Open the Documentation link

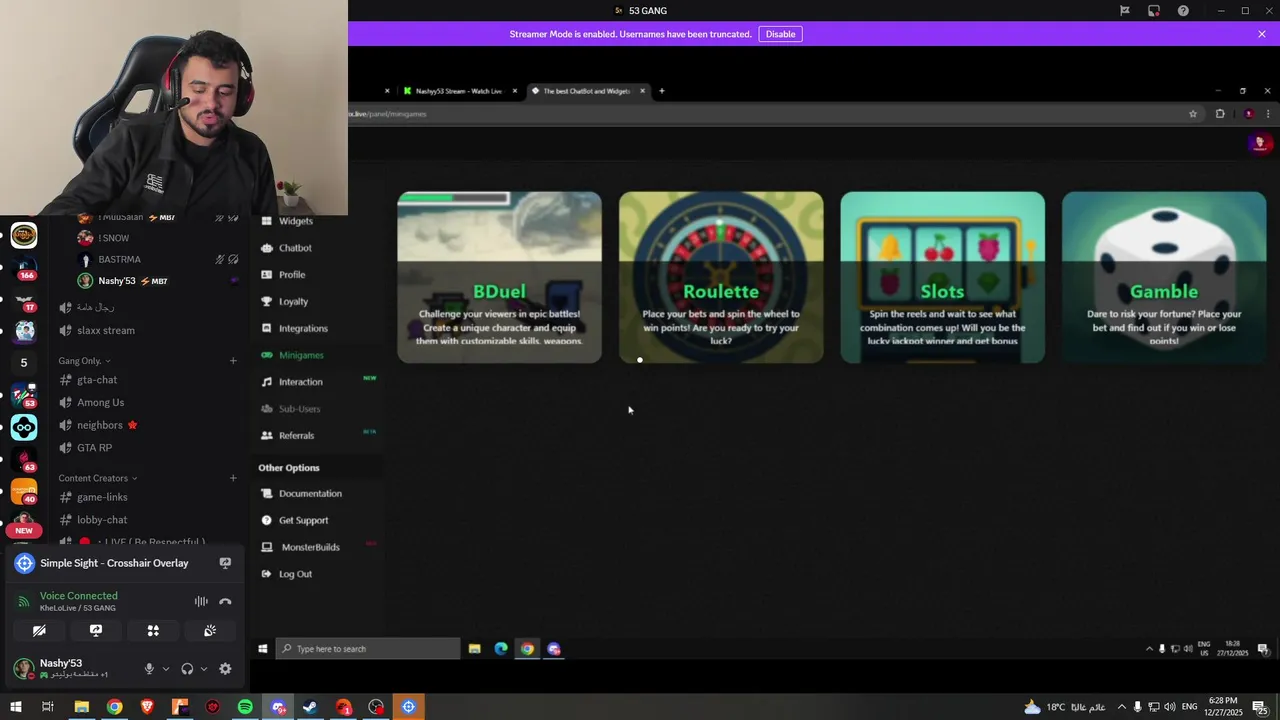pyautogui.click(x=310, y=494)
